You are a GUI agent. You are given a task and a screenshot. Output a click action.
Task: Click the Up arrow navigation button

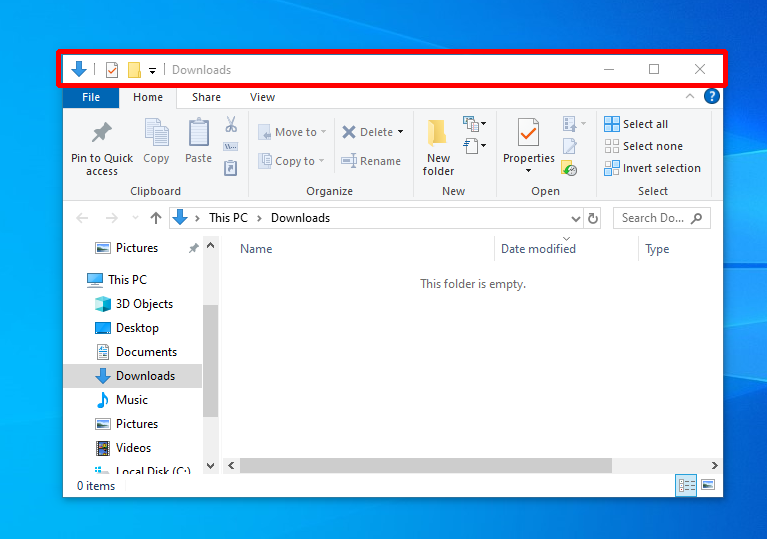click(x=156, y=218)
